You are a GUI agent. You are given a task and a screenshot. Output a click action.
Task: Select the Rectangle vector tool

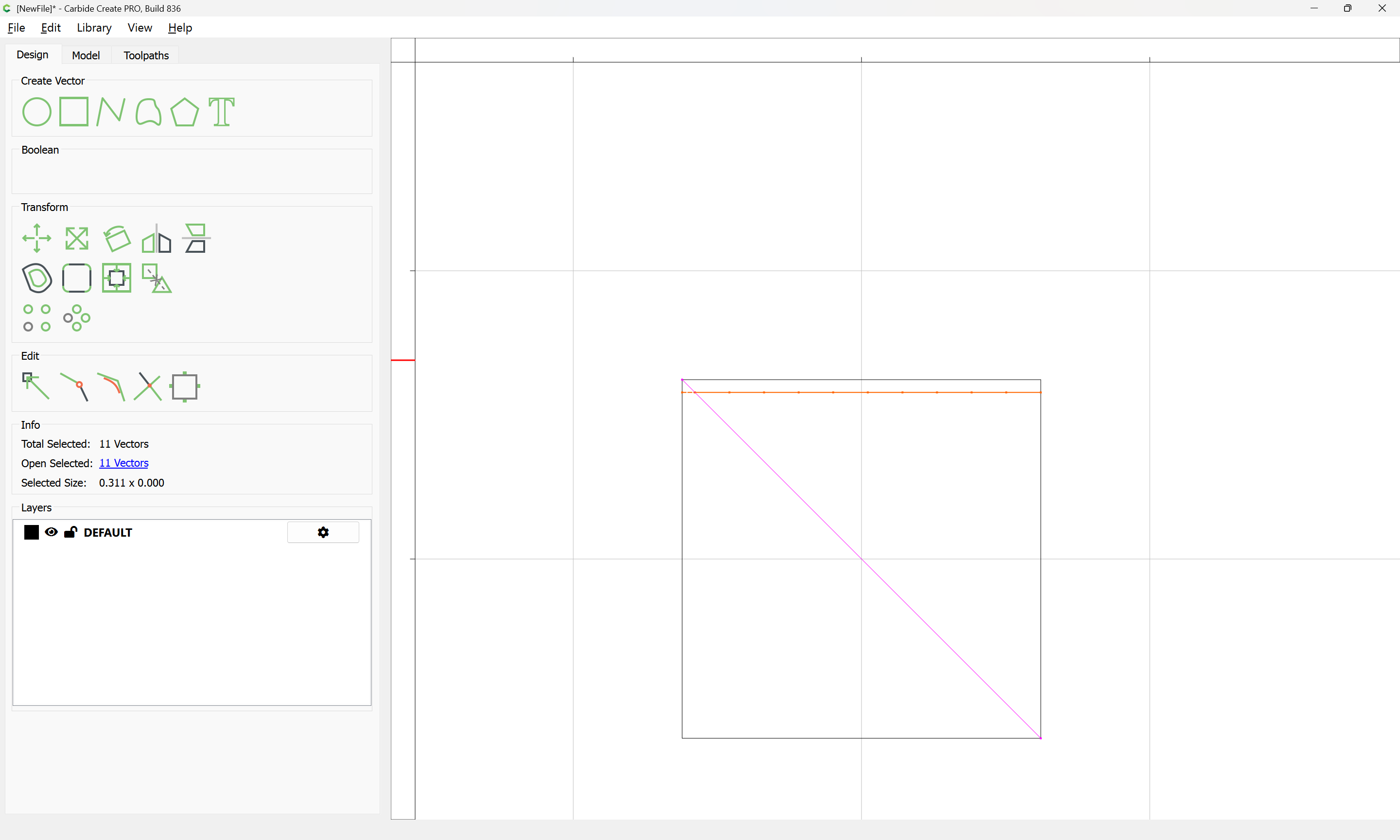(x=74, y=111)
